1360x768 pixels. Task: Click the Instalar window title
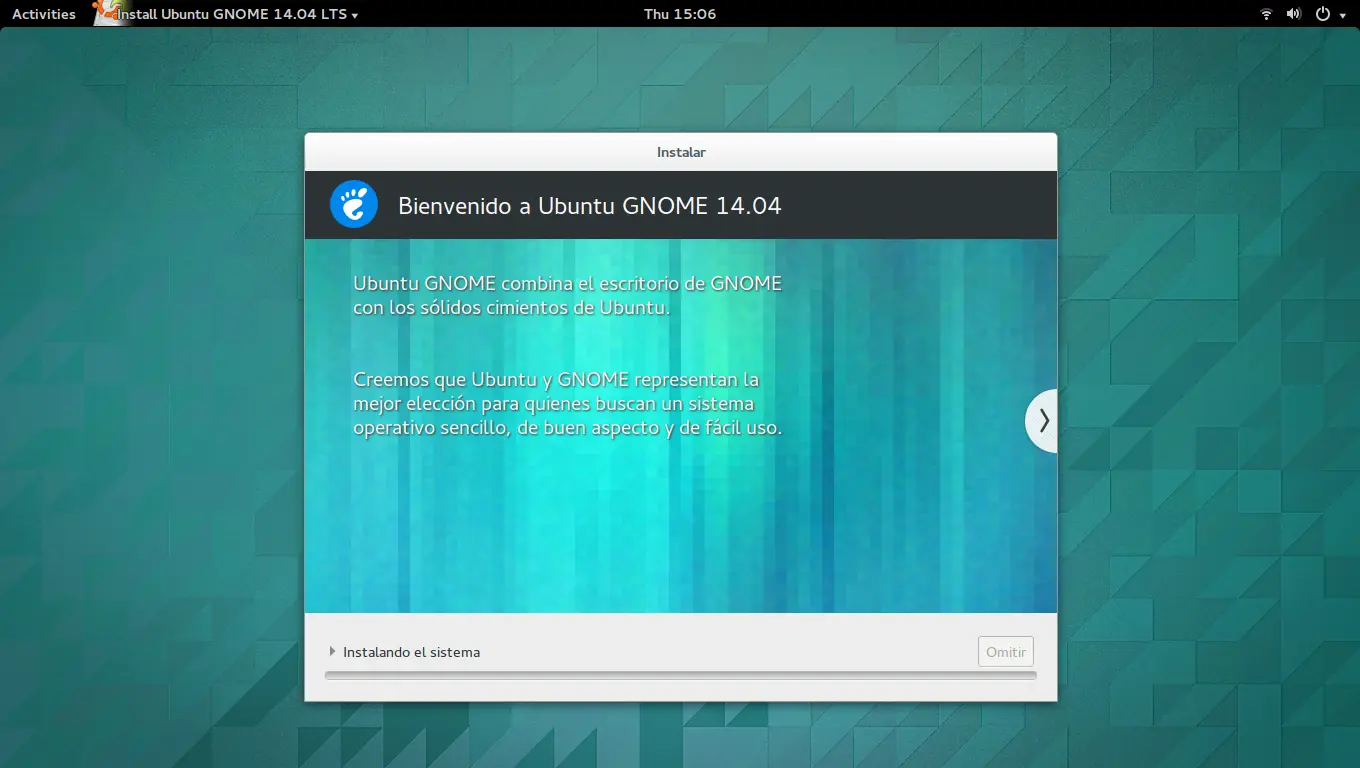tap(681, 152)
